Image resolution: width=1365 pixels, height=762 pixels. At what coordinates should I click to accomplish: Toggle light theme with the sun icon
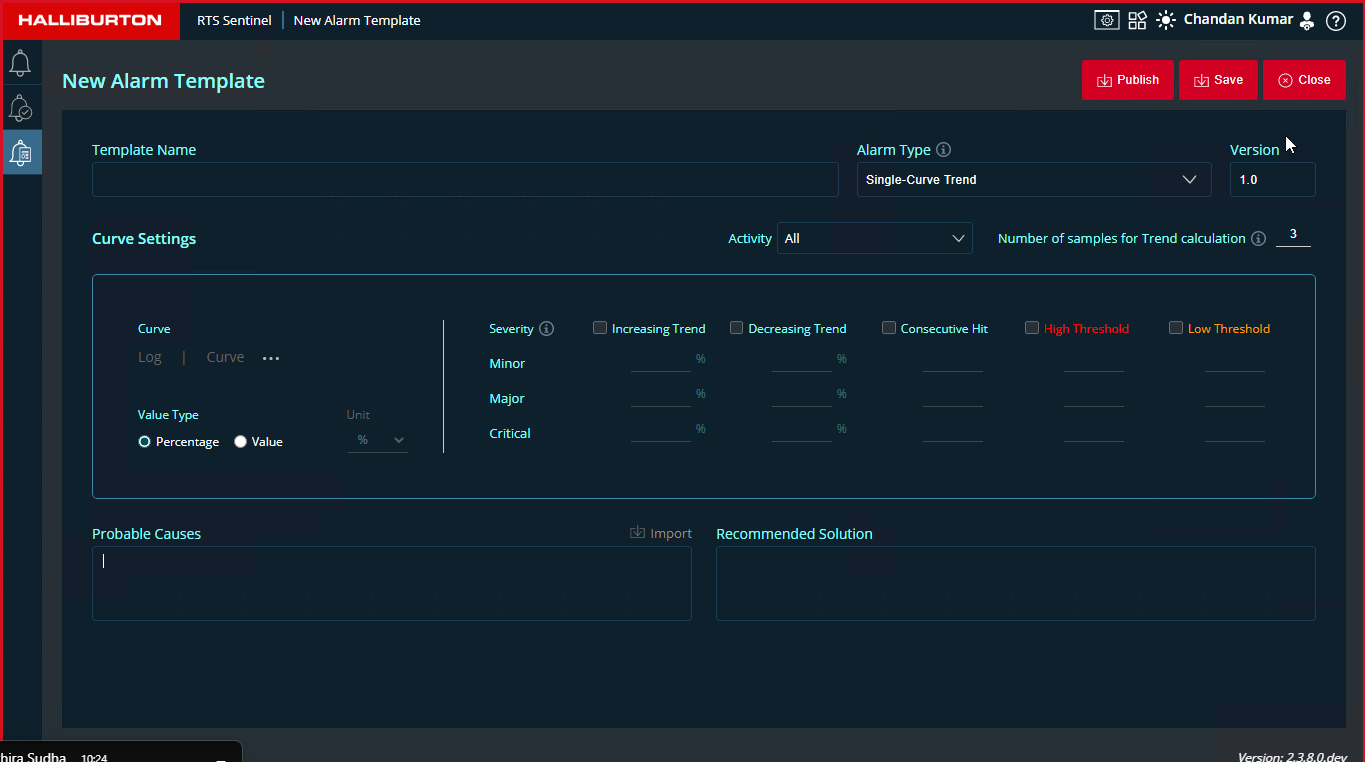click(1166, 20)
